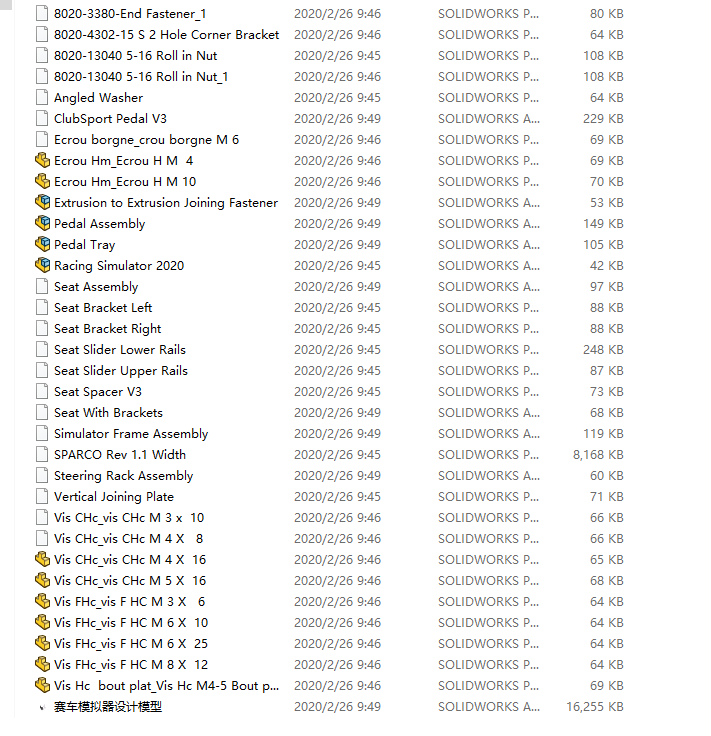
Task: Select Ecrou borgne_crou borgne M 6
Action: (146, 140)
